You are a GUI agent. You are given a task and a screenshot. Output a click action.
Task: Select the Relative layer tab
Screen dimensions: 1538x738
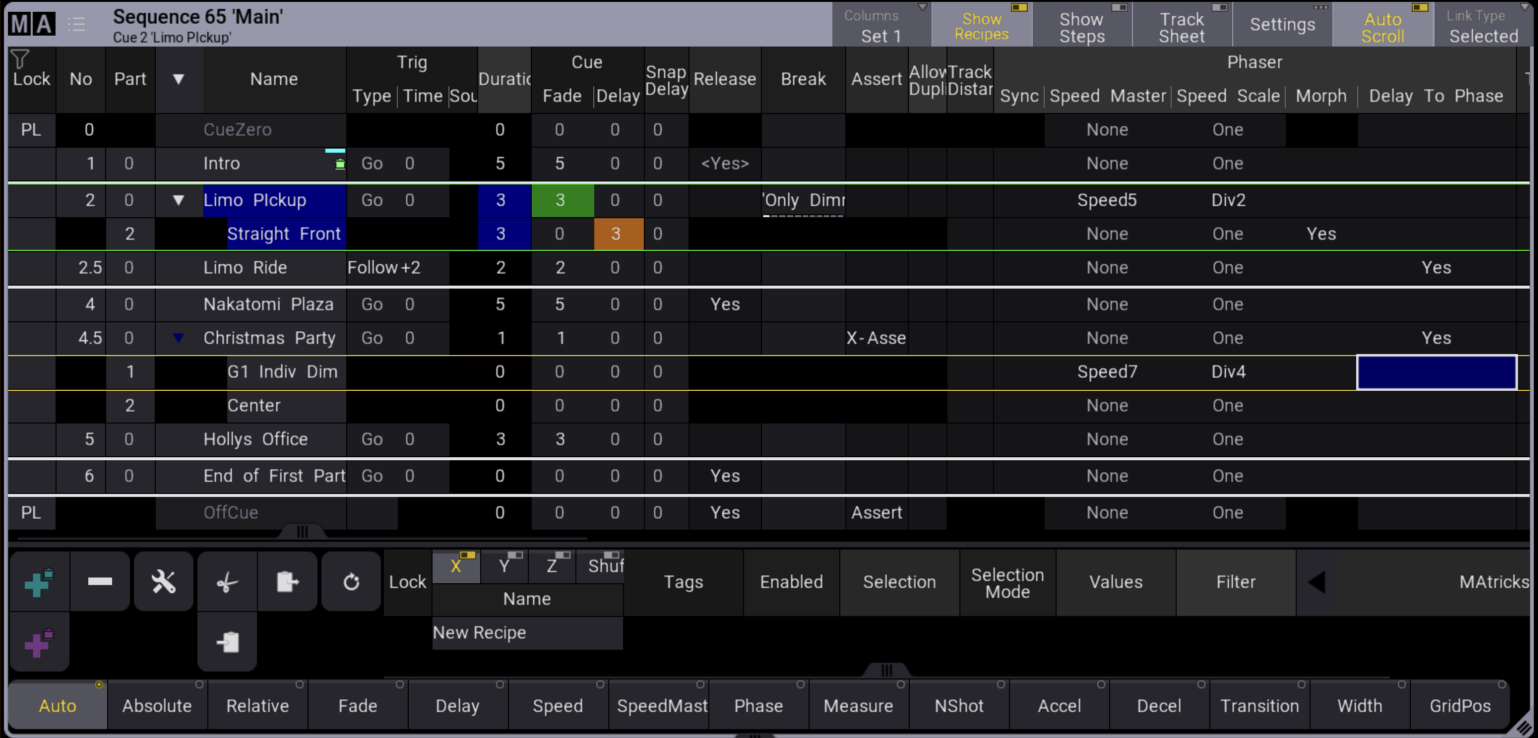pyautogui.click(x=257, y=705)
